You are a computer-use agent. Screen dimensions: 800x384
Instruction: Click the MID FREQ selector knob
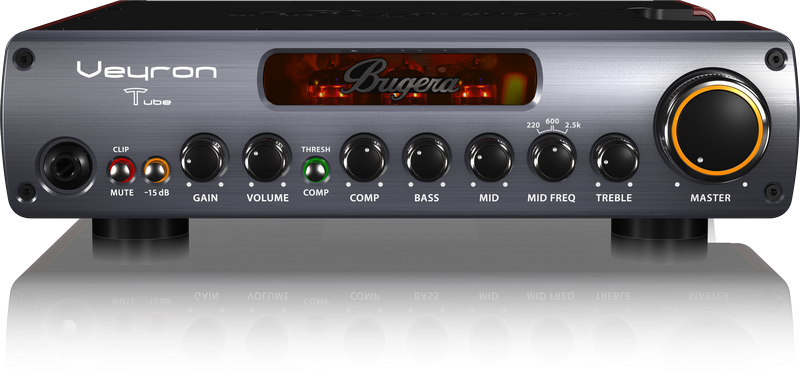tap(552, 158)
